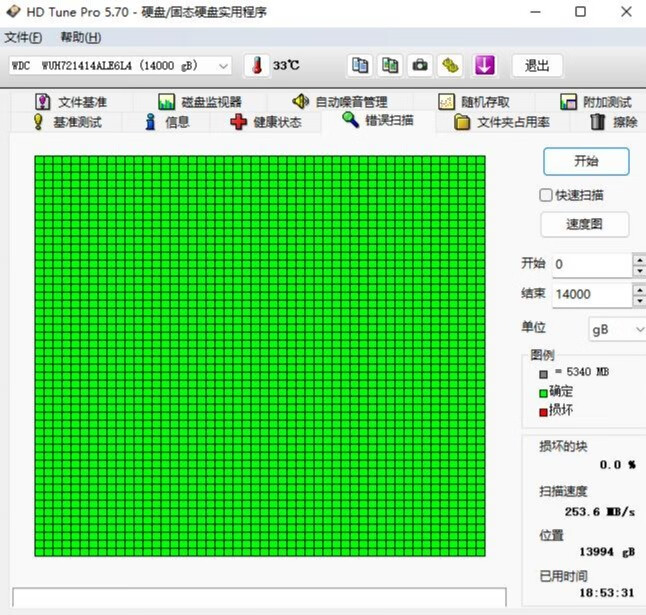Click the 253.6 MB/s scan speed value

click(599, 512)
